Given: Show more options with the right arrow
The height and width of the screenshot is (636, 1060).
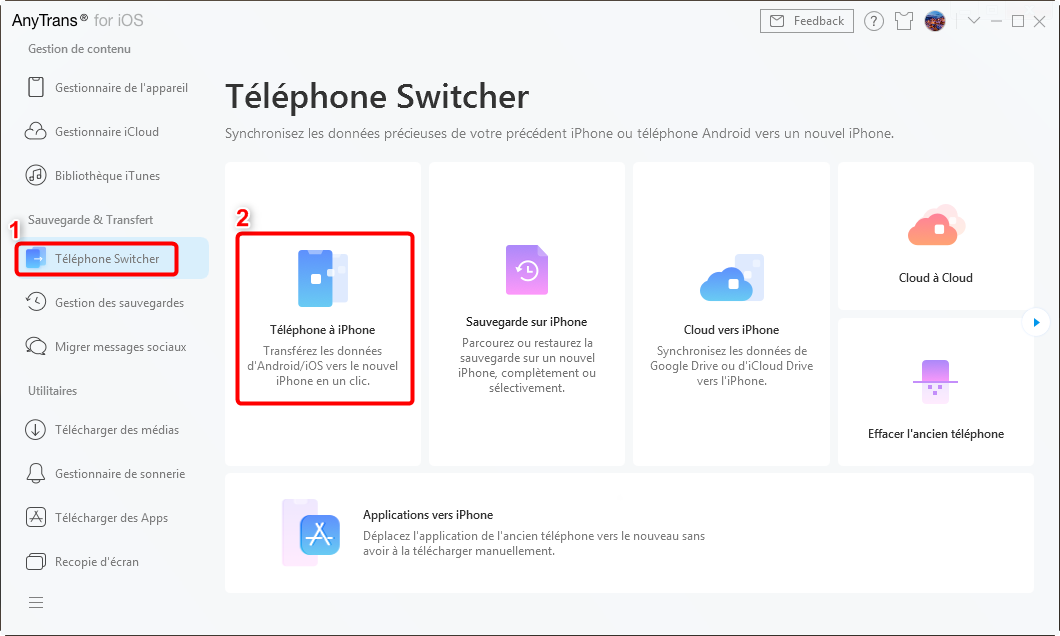Looking at the screenshot, I should click(1036, 322).
